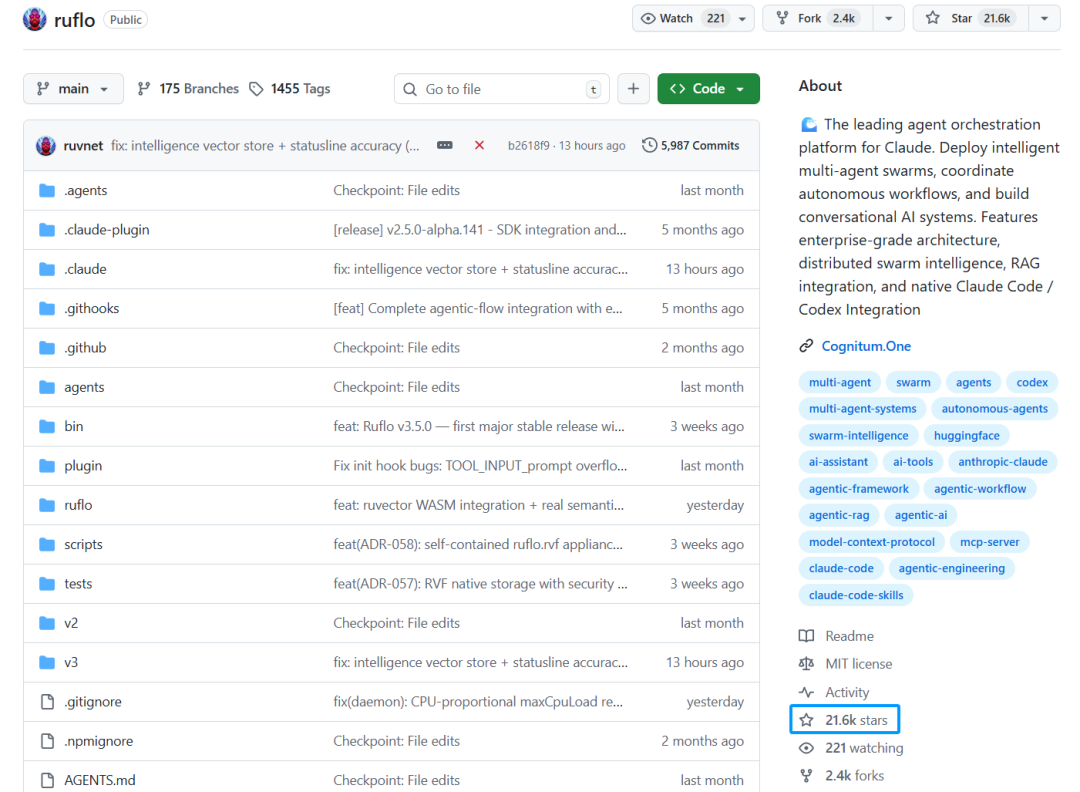This screenshot has width=1080, height=792.
Task: Click the failed status X icon
Action: tap(479, 145)
